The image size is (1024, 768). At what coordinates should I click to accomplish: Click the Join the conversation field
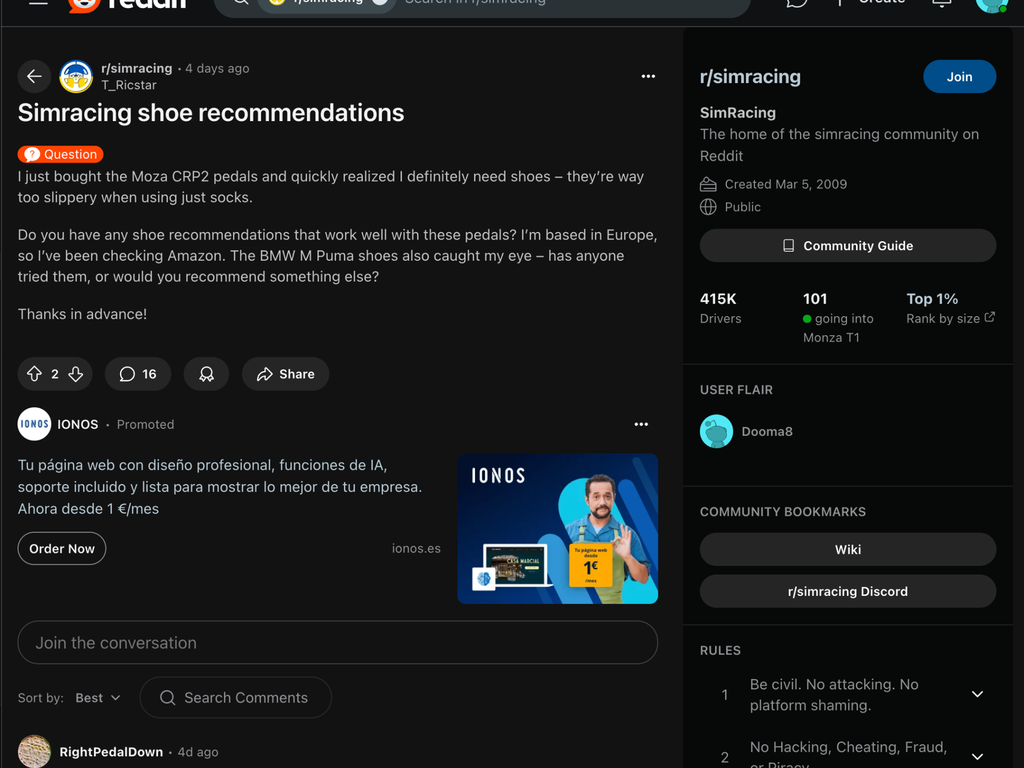338,642
